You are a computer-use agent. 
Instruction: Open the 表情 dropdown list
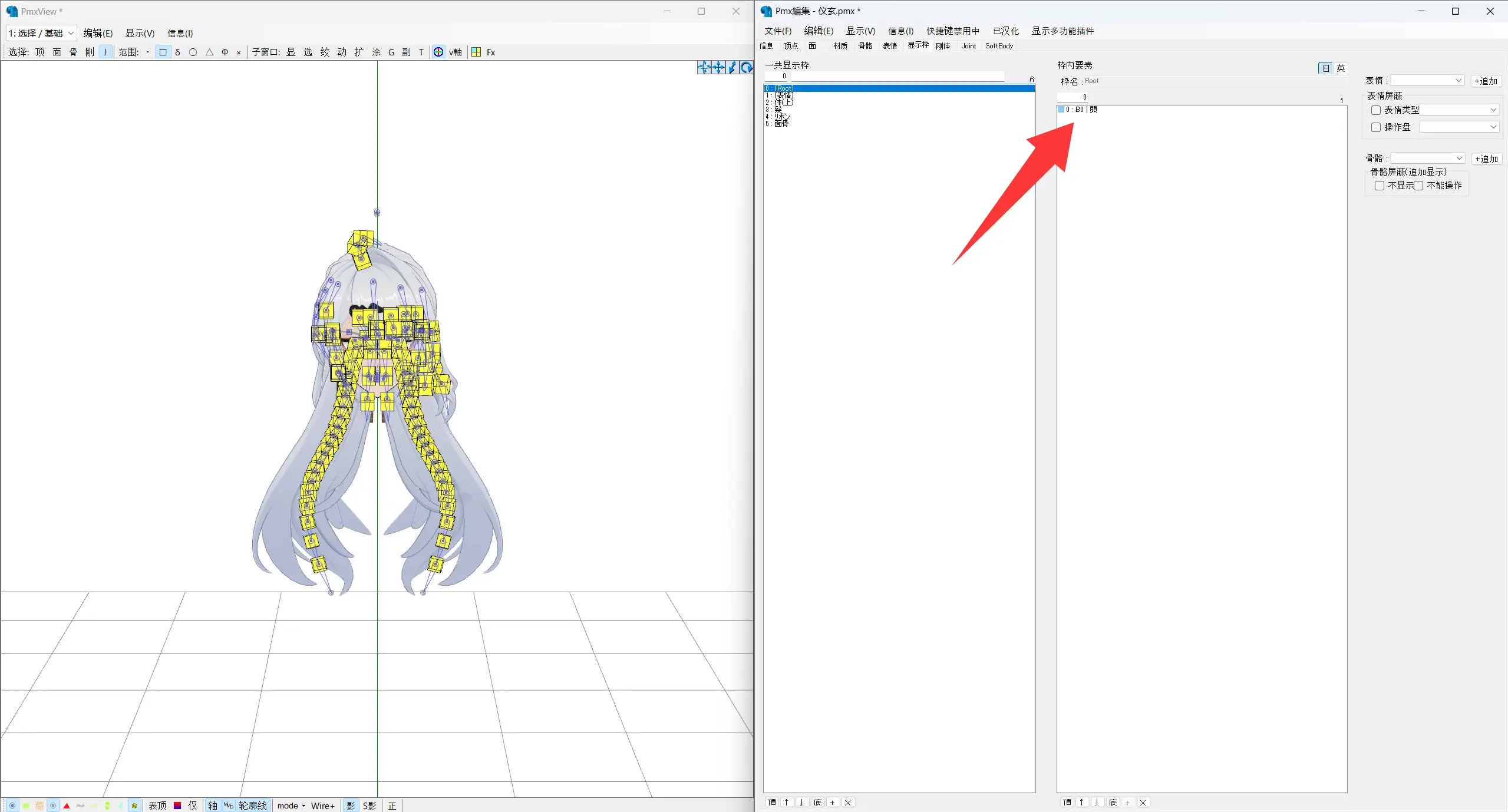[1427, 81]
